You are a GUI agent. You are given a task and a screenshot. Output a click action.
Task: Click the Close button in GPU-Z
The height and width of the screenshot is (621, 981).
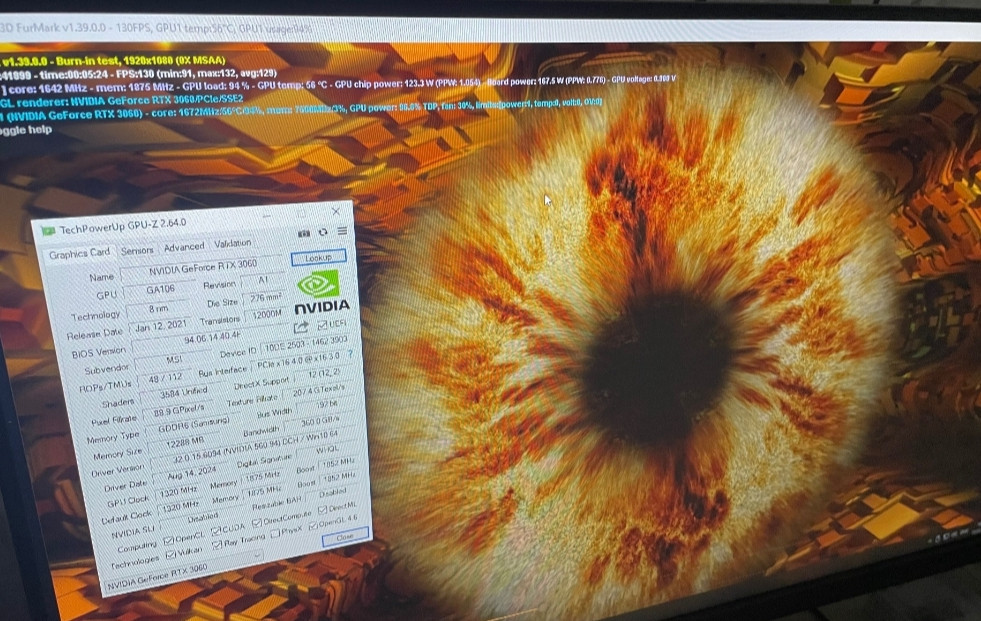click(345, 536)
